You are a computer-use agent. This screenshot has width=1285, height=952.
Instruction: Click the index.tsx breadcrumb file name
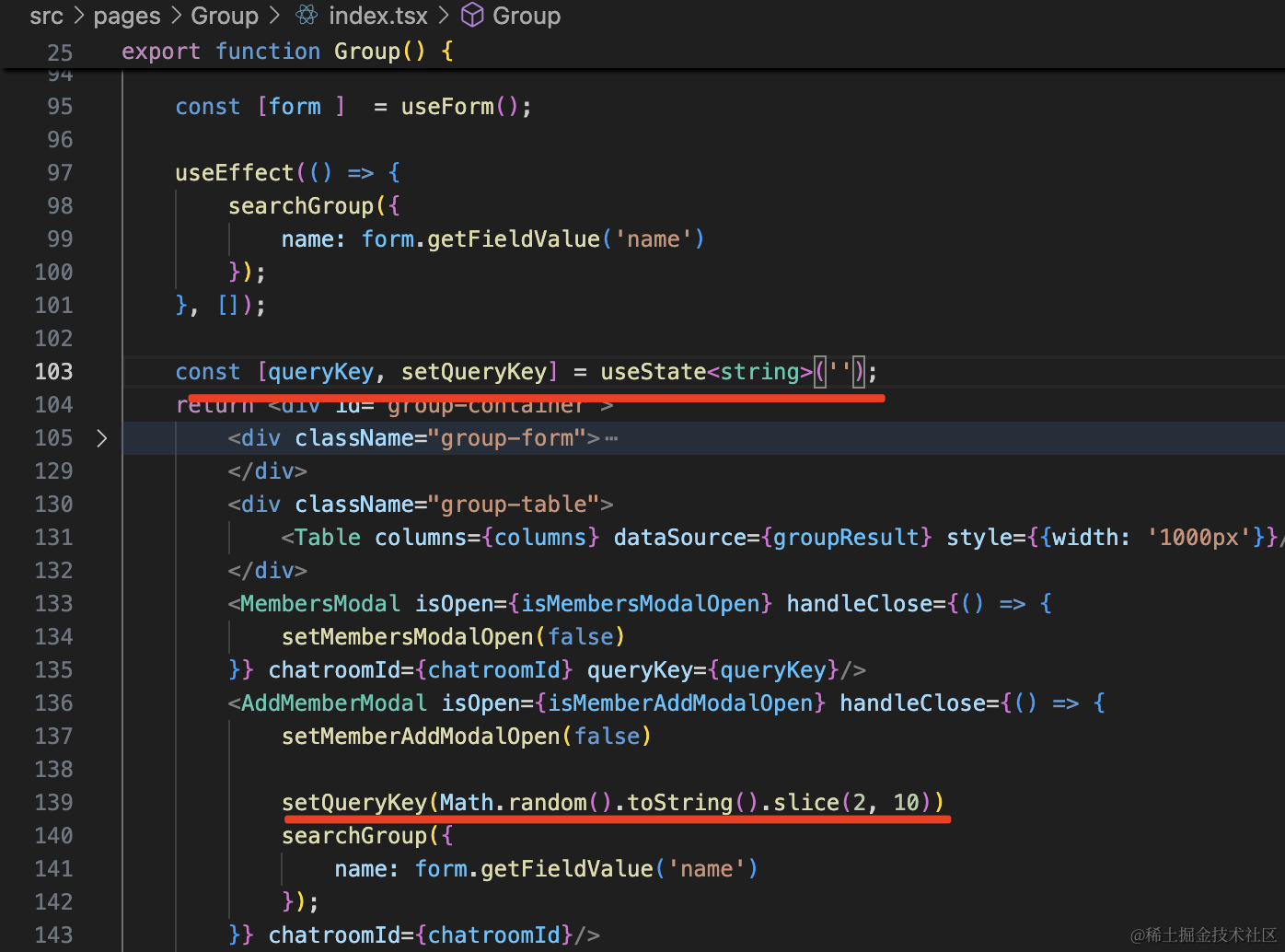[x=377, y=16]
